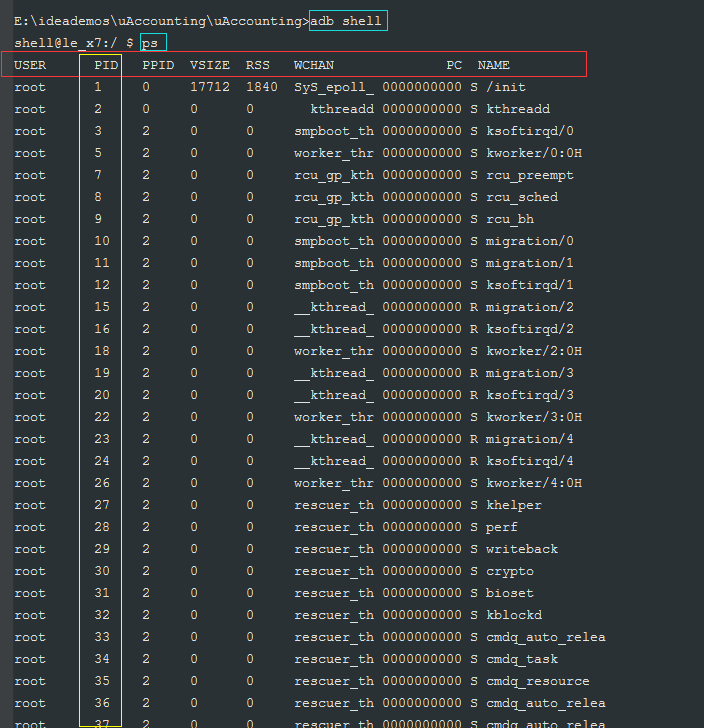Click the WCHAN column header
Screen dimensions: 704x728
[314, 65]
